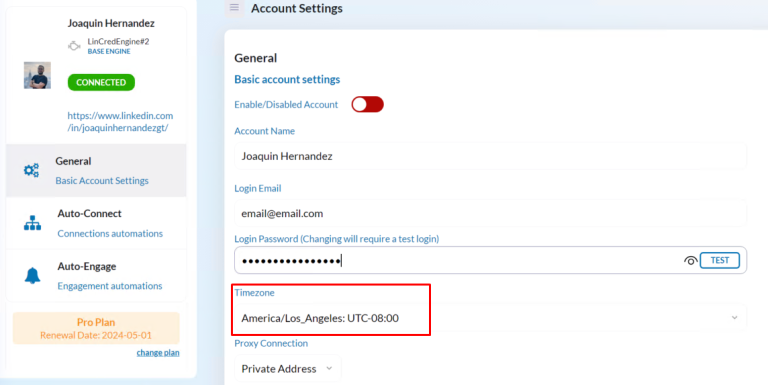This screenshot has width=768, height=385.
Task: Click the Account Name input field
Action: pos(490,156)
